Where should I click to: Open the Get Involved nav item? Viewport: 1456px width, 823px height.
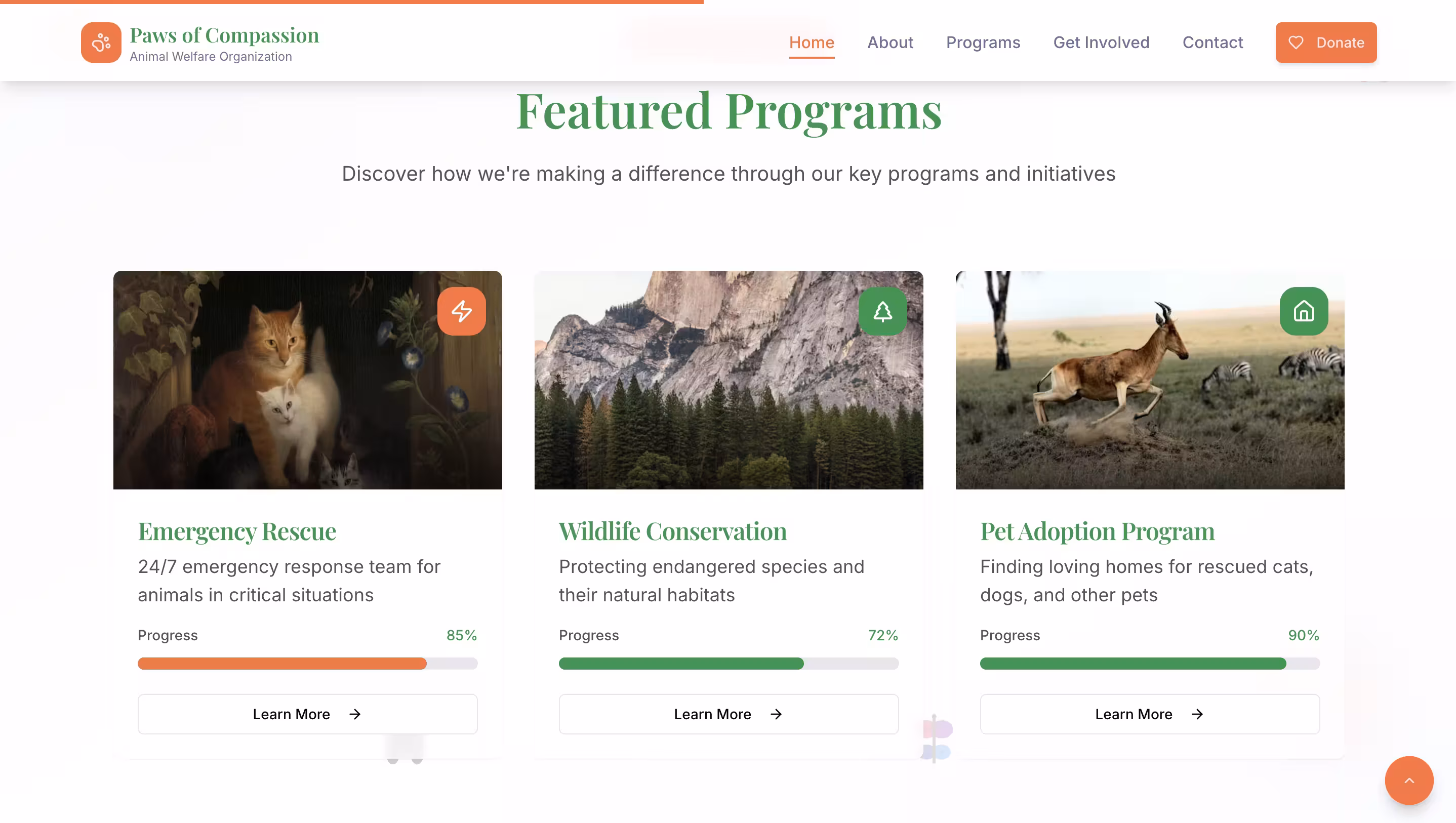point(1101,43)
